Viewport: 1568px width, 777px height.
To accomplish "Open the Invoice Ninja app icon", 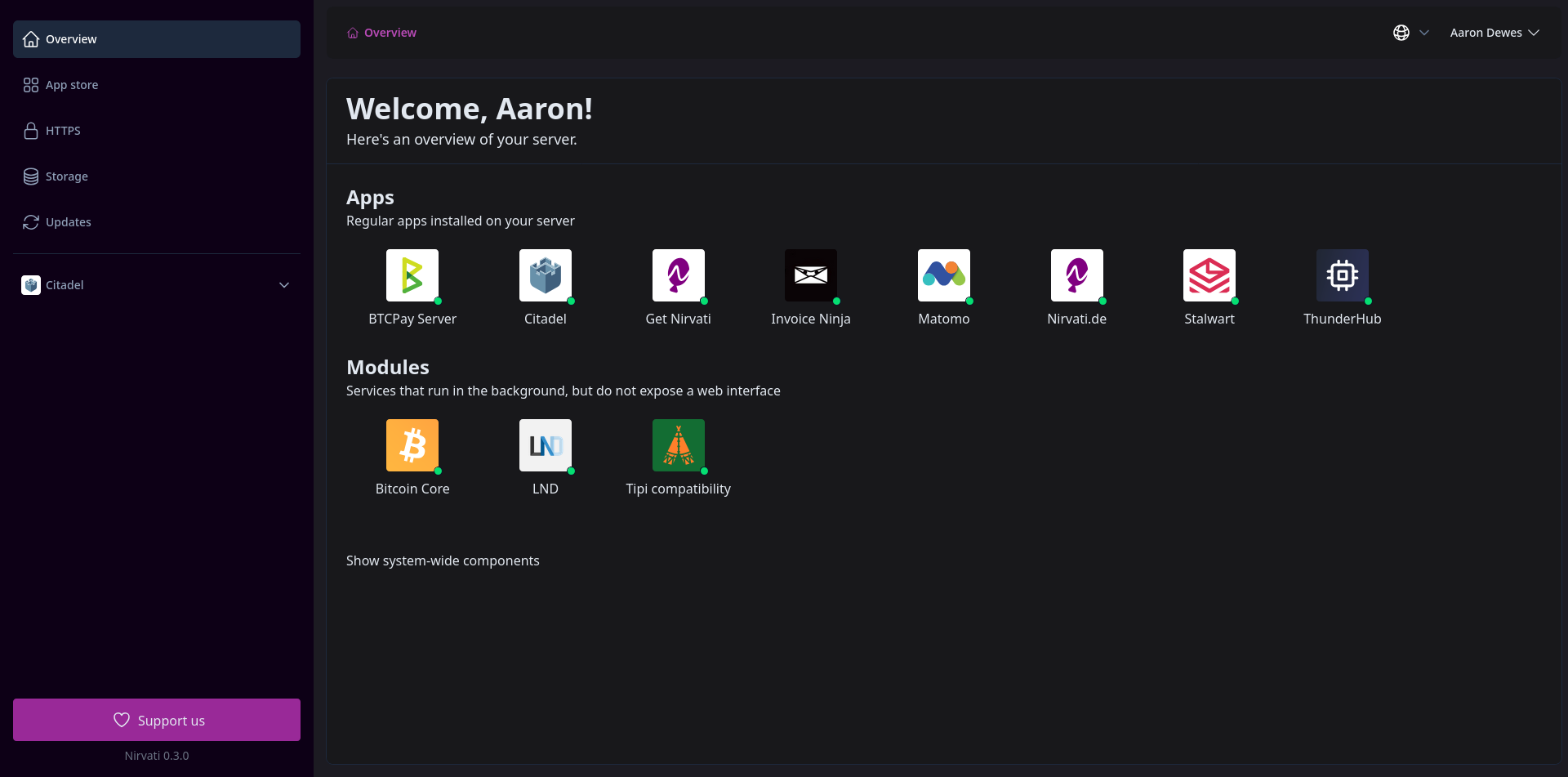I will [810, 275].
